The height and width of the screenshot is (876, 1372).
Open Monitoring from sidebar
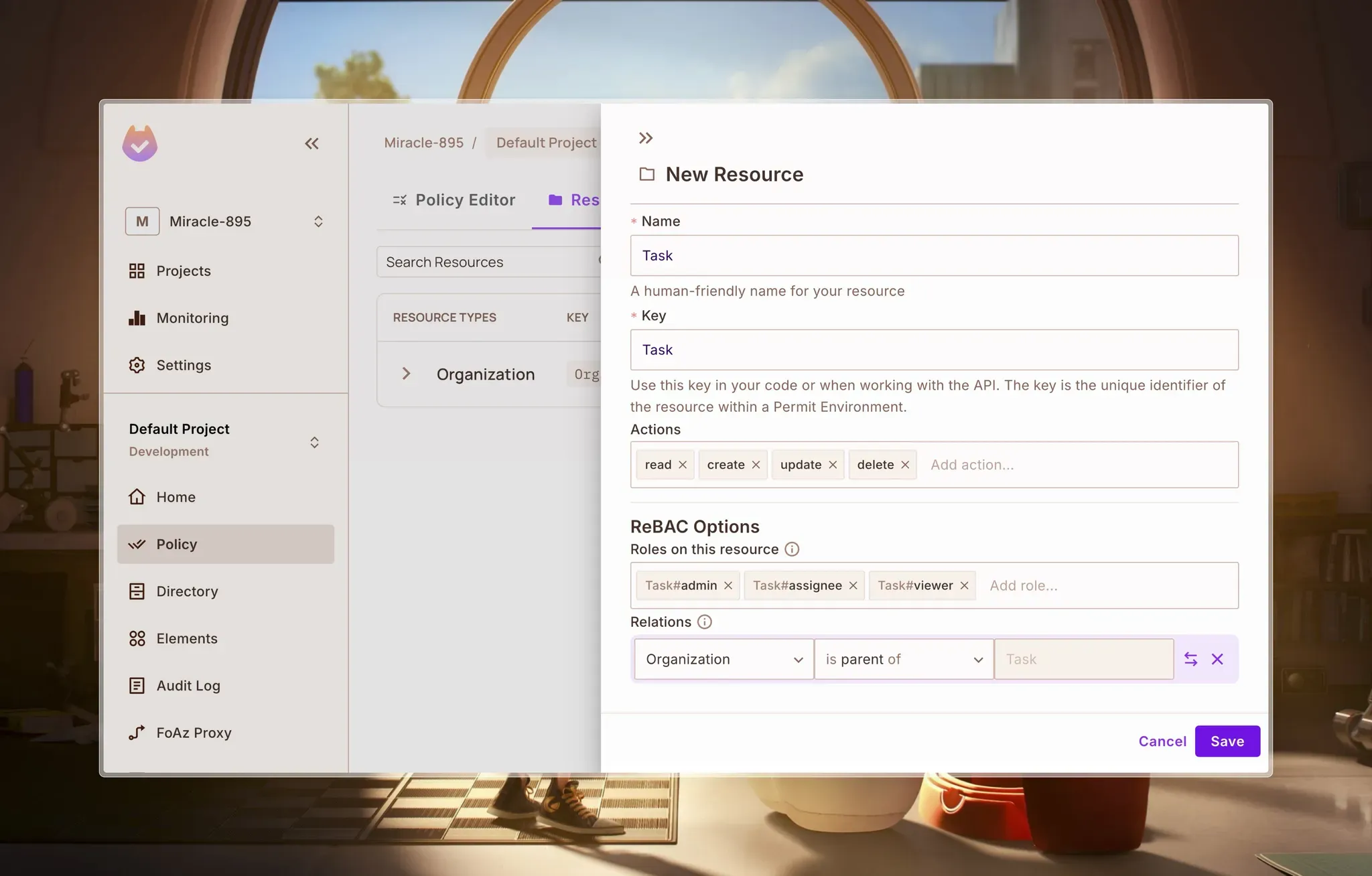[192, 318]
